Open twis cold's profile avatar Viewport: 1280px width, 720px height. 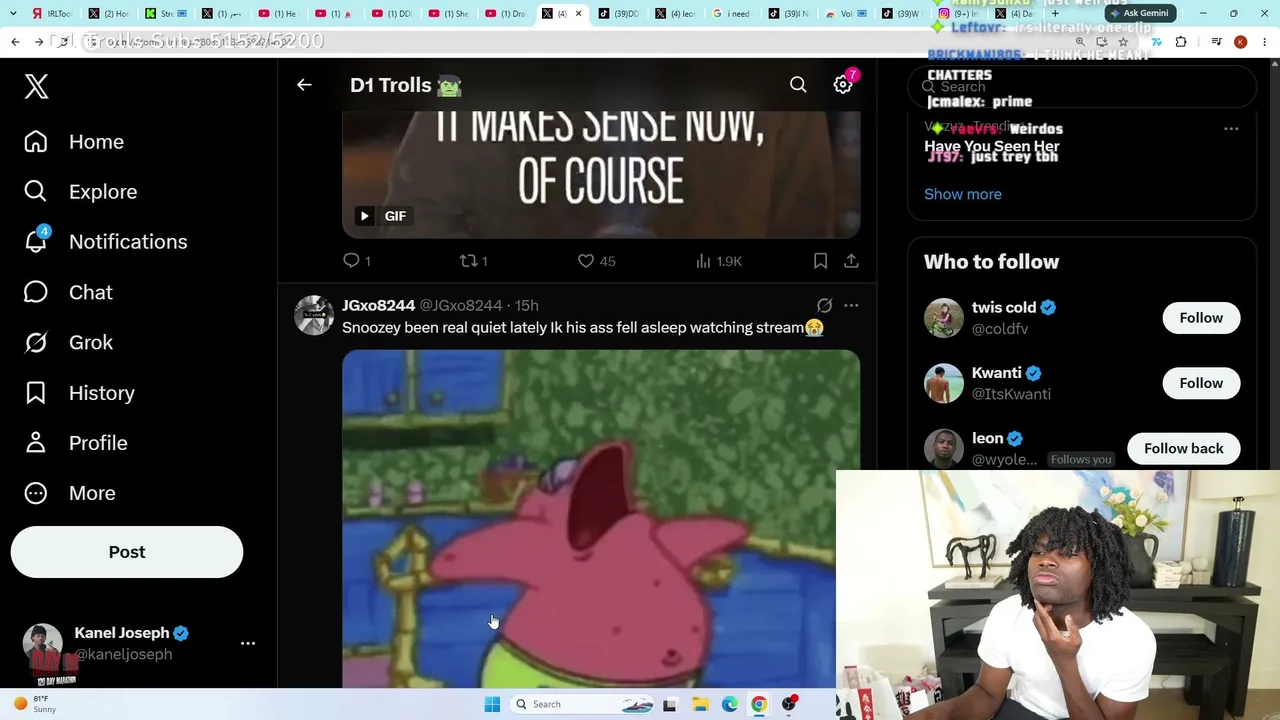(944, 318)
